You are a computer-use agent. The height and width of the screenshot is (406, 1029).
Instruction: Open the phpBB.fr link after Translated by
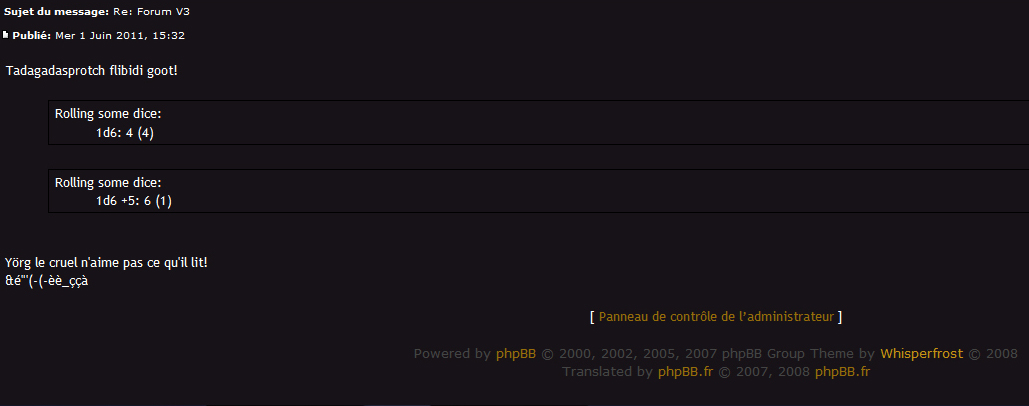tap(685, 372)
